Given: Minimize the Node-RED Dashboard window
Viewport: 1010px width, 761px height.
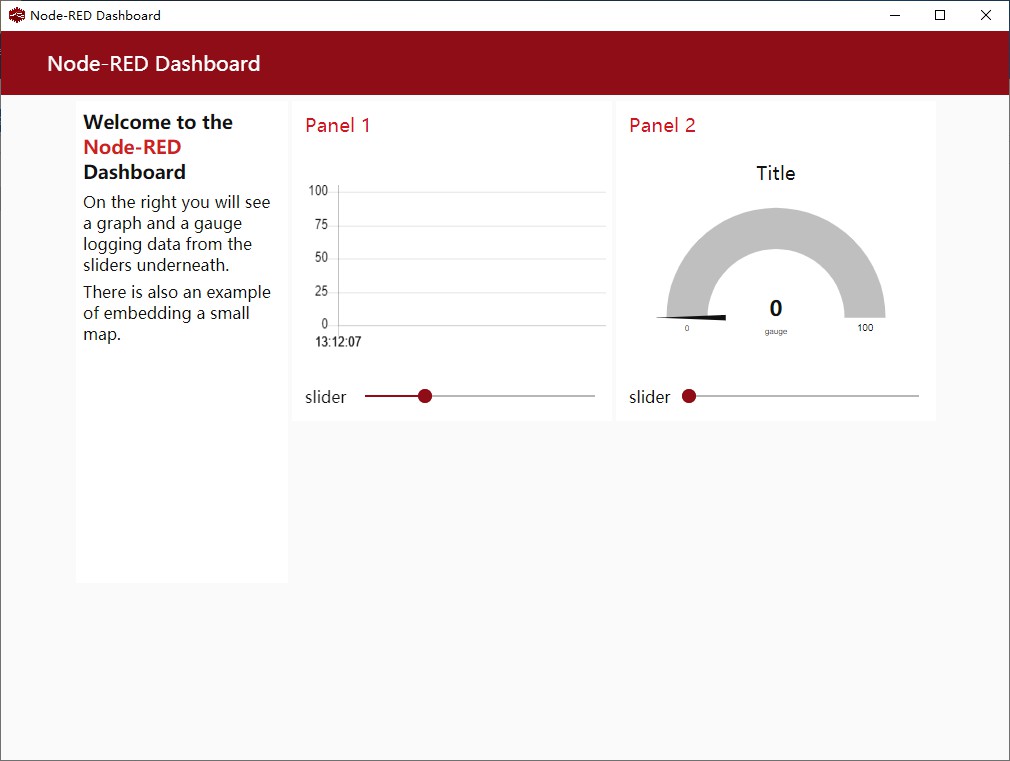Looking at the screenshot, I should (x=894, y=15).
